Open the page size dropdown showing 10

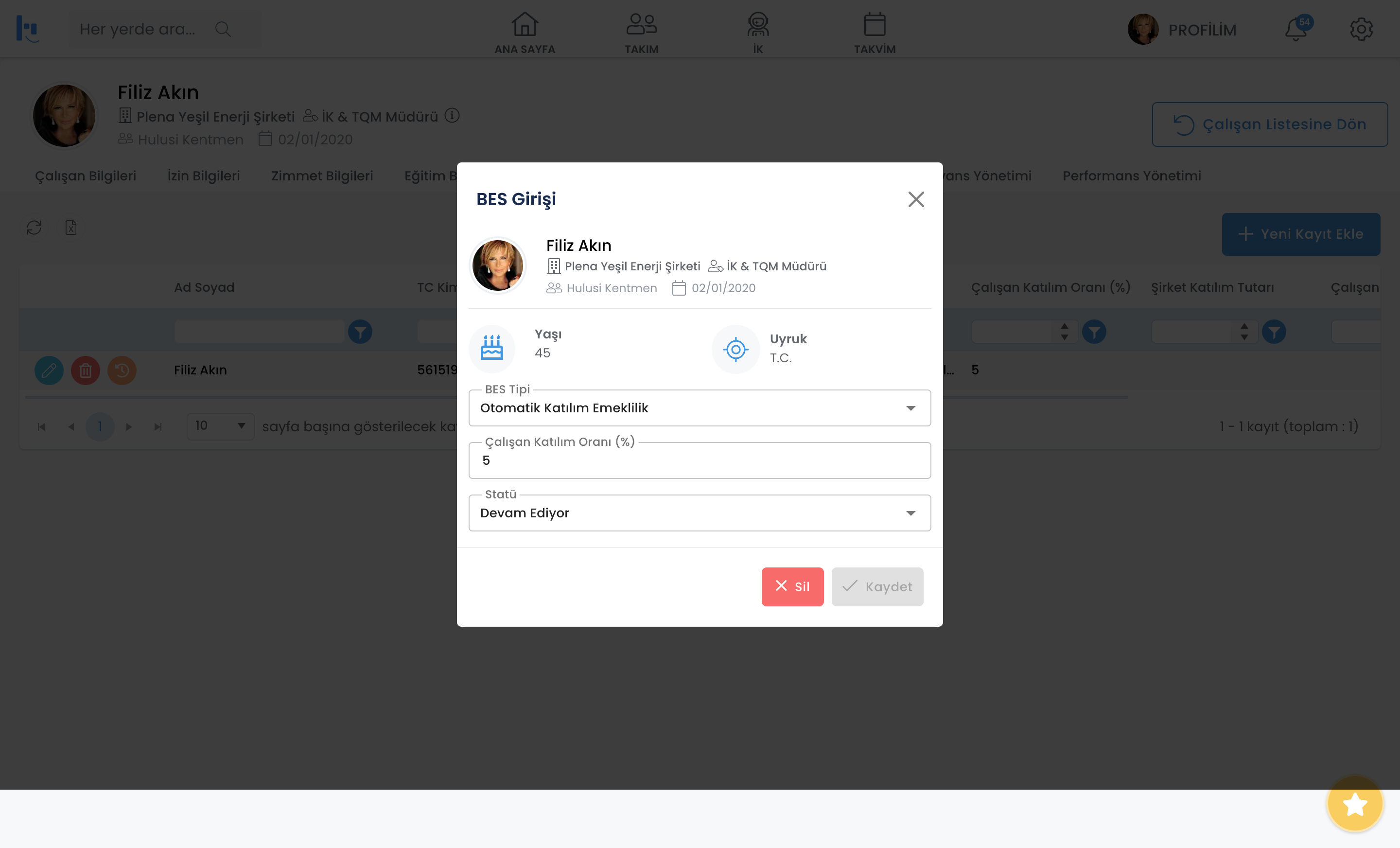[220, 426]
